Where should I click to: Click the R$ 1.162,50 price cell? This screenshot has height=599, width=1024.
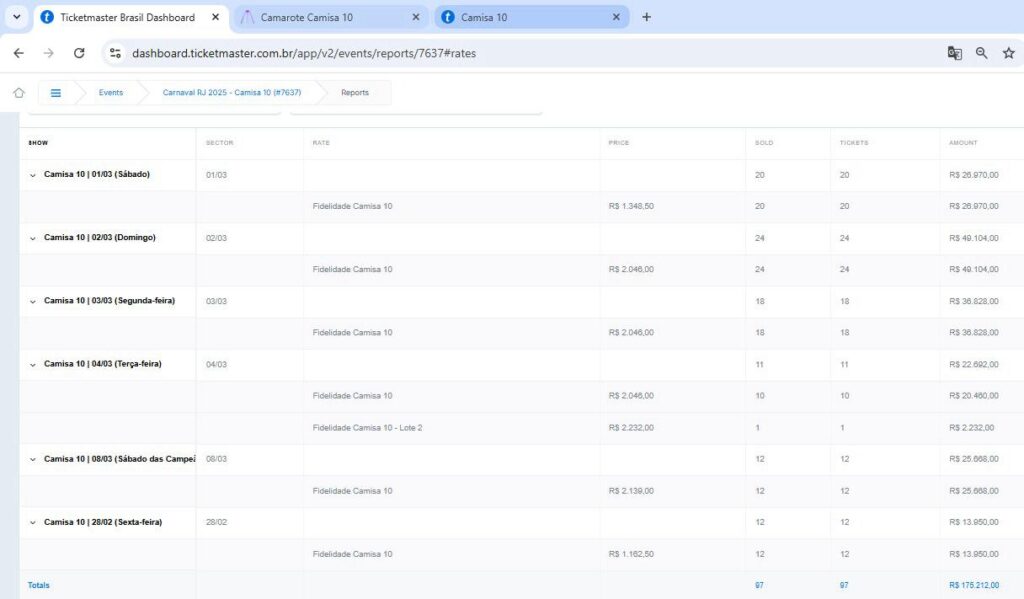631,555
